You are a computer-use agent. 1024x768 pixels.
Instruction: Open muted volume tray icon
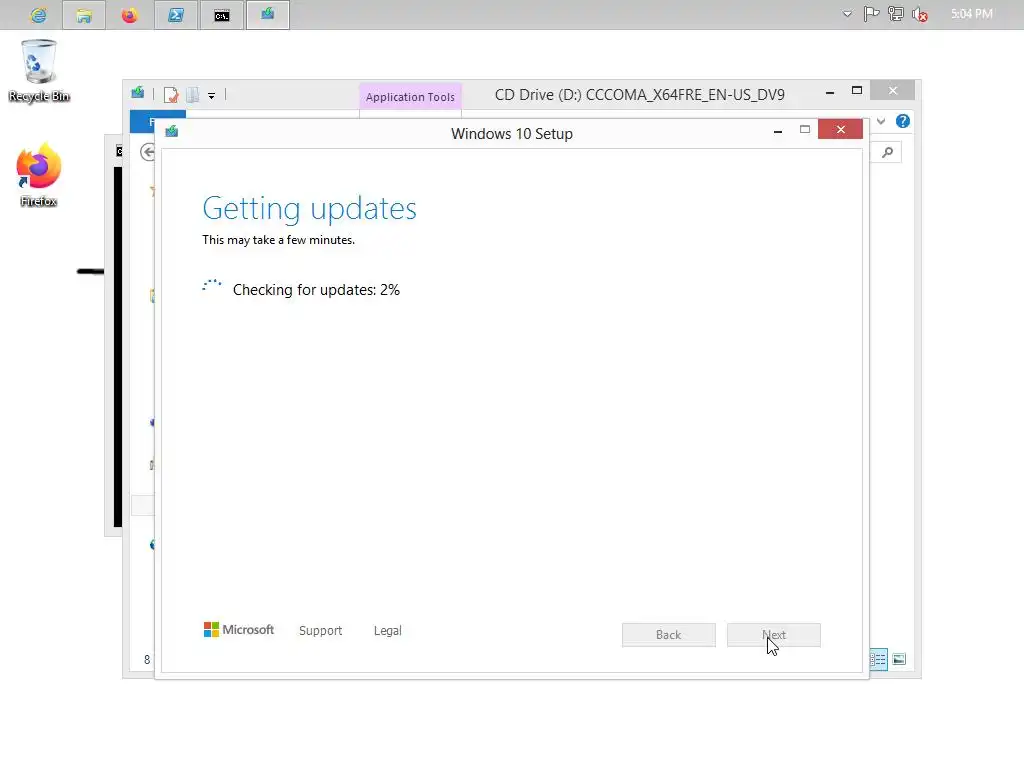[920, 14]
